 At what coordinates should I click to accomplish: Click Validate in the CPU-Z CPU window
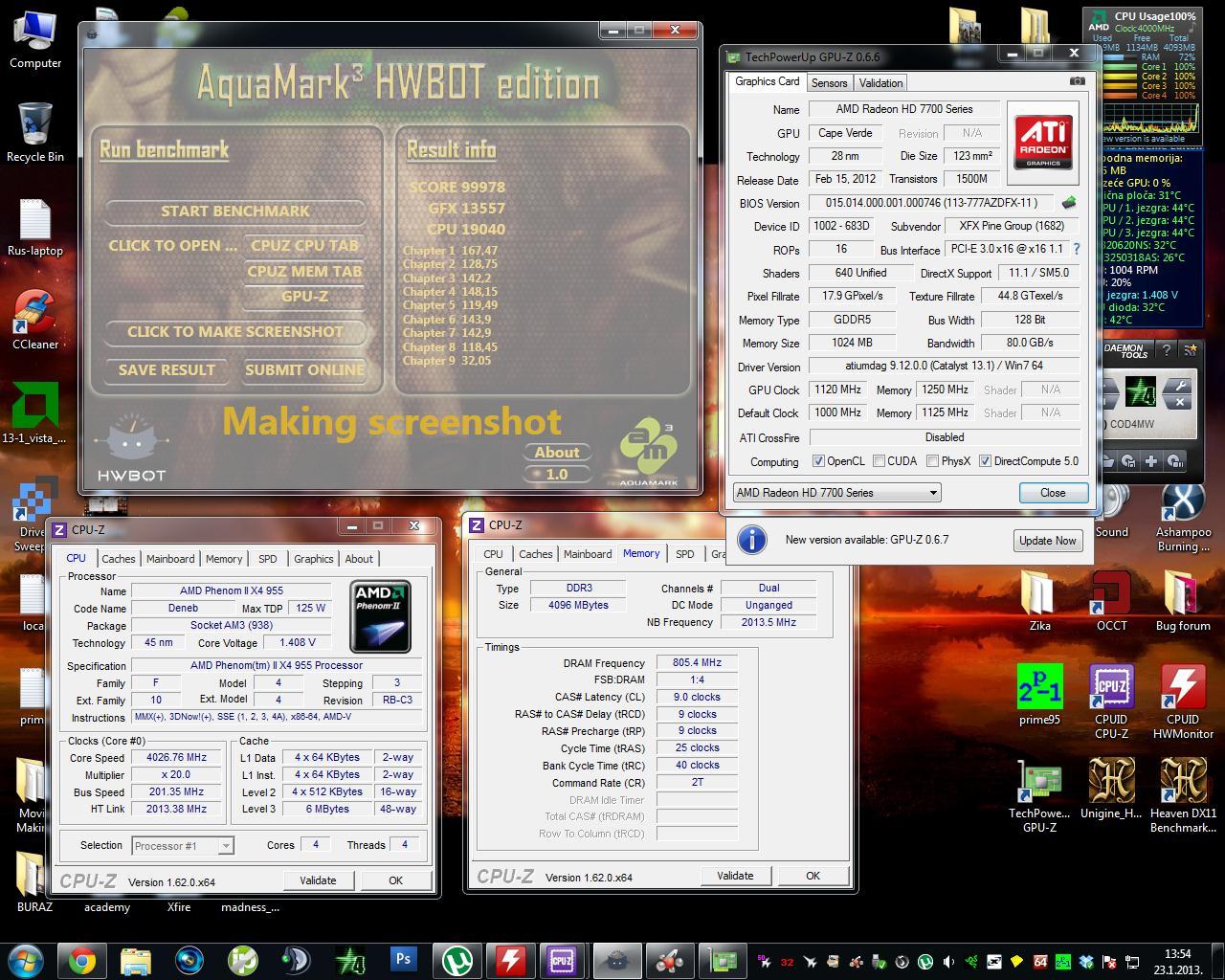tap(318, 880)
